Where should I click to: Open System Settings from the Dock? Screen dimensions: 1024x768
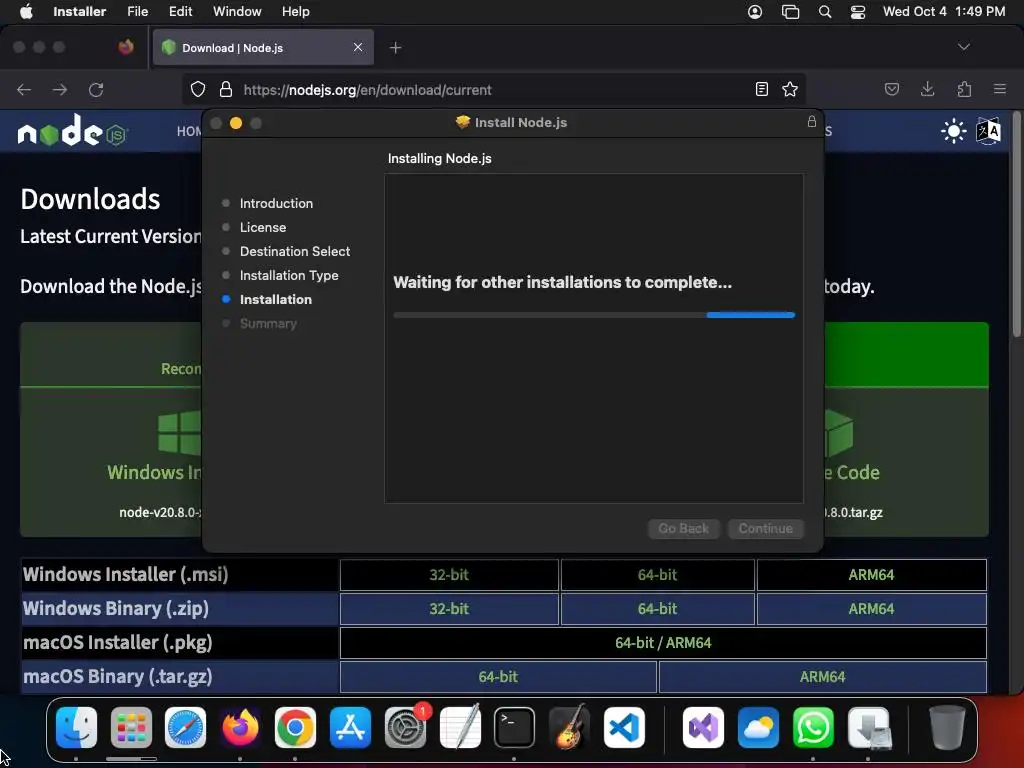[x=405, y=727]
